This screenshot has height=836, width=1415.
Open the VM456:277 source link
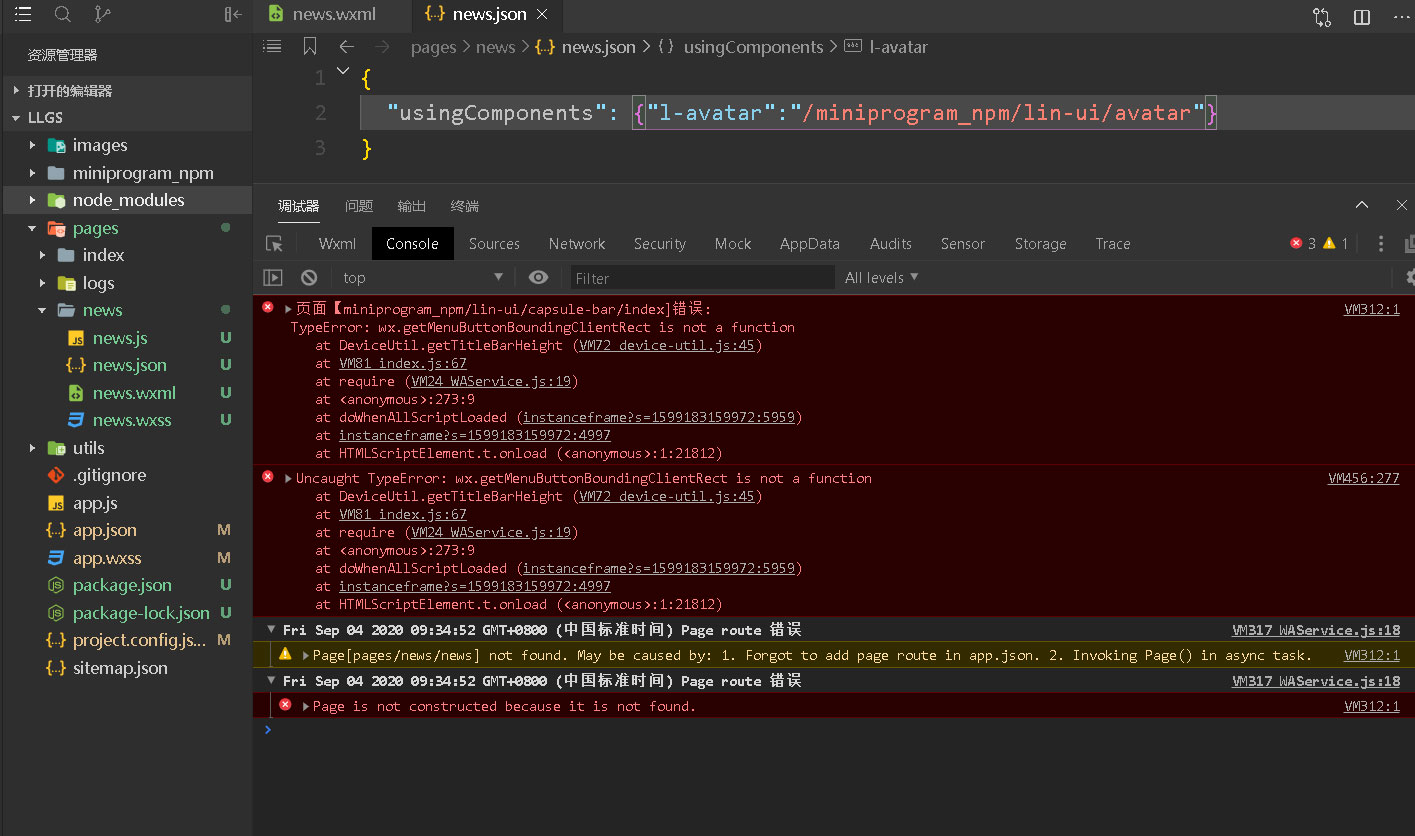(1364, 478)
